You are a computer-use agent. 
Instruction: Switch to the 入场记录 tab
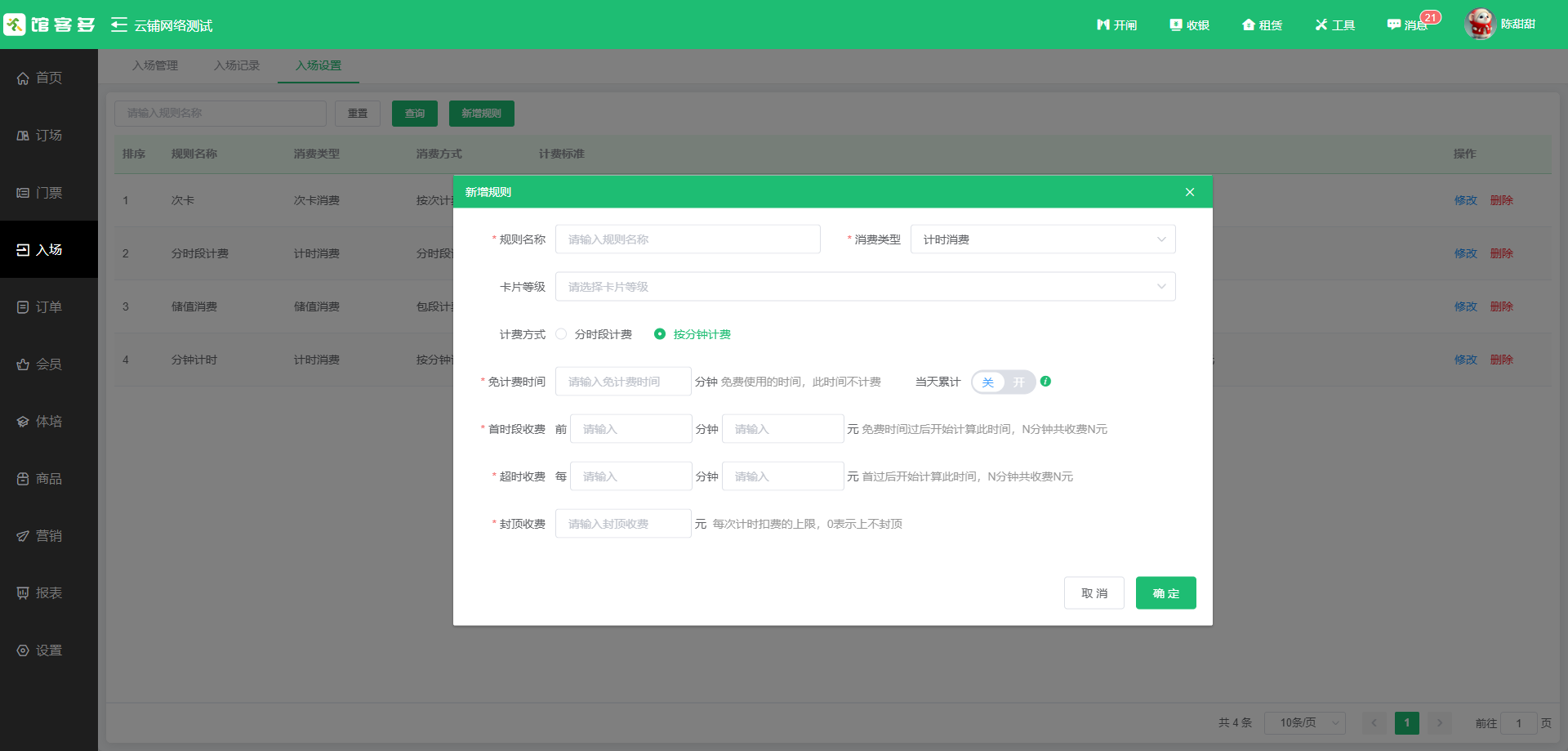[237, 65]
